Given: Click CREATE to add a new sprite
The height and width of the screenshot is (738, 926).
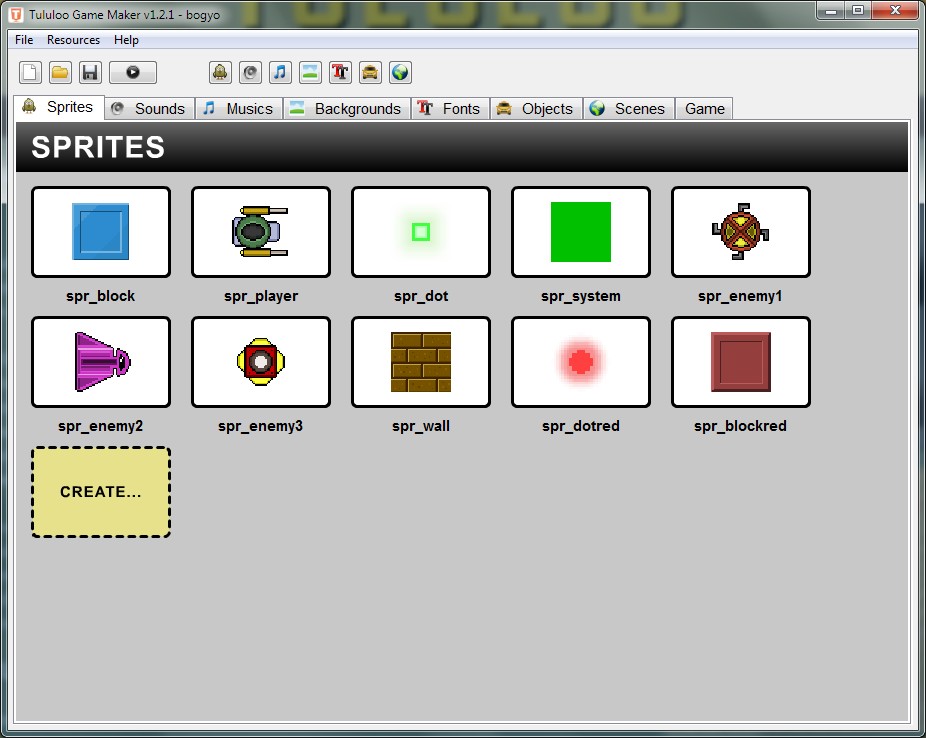Looking at the screenshot, I should pos(100,491).
